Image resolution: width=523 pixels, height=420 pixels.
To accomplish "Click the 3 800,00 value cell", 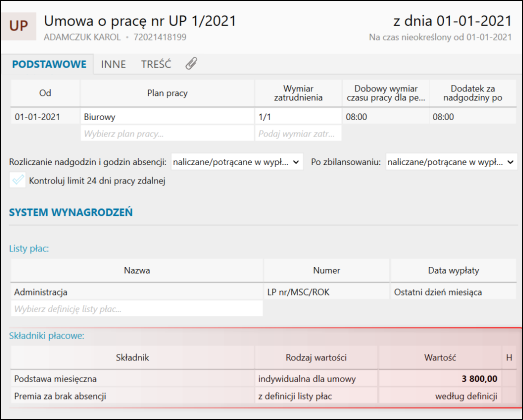I will pyautogui.click(x=440, y=379).
